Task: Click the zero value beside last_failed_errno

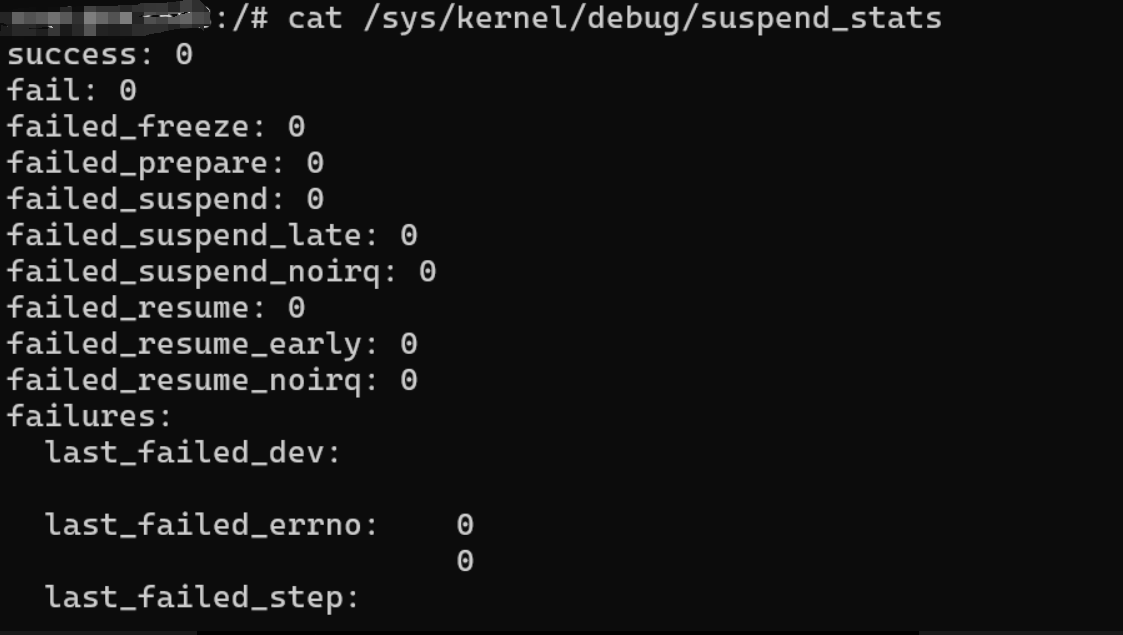Action: 464,525
